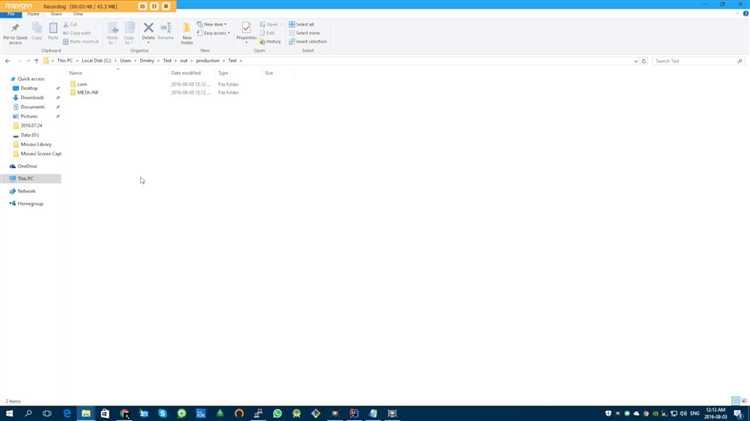Image resolution: width=750 pixels, height=421 pixels.
Task: Stop the screen recording
Action: (x=166, y=6)
